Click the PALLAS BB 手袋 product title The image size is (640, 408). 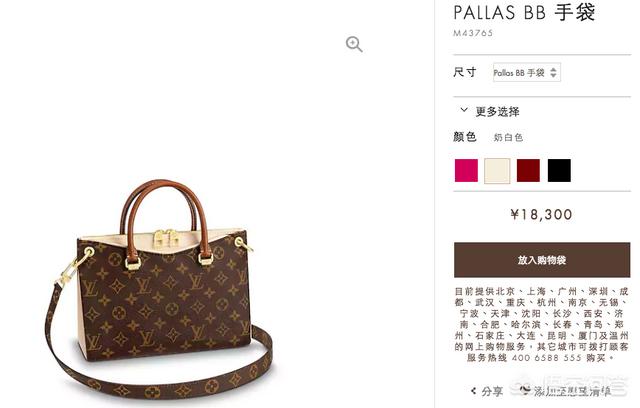(524, 12)
